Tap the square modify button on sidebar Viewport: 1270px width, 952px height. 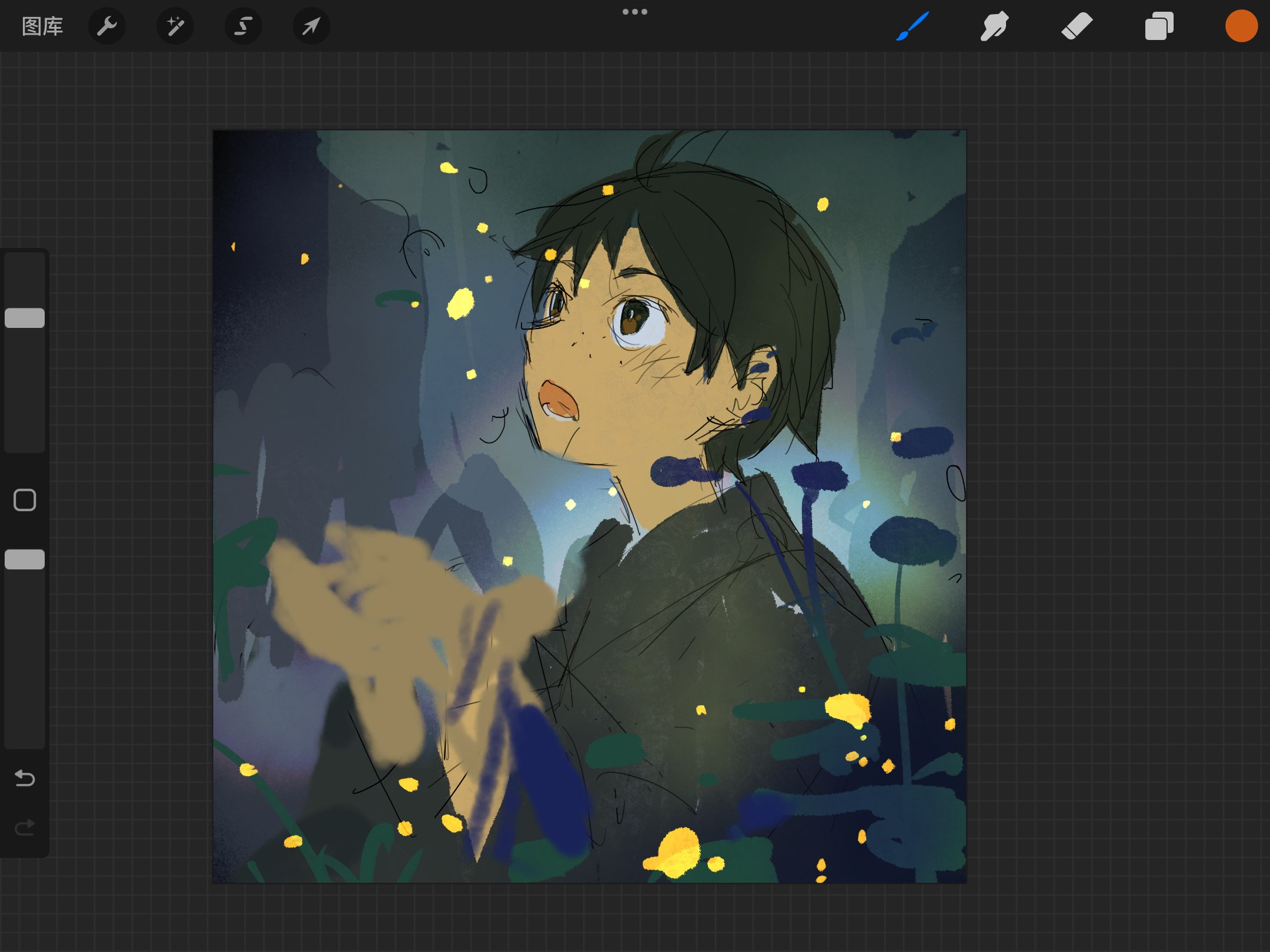click(x=25, y=500)
